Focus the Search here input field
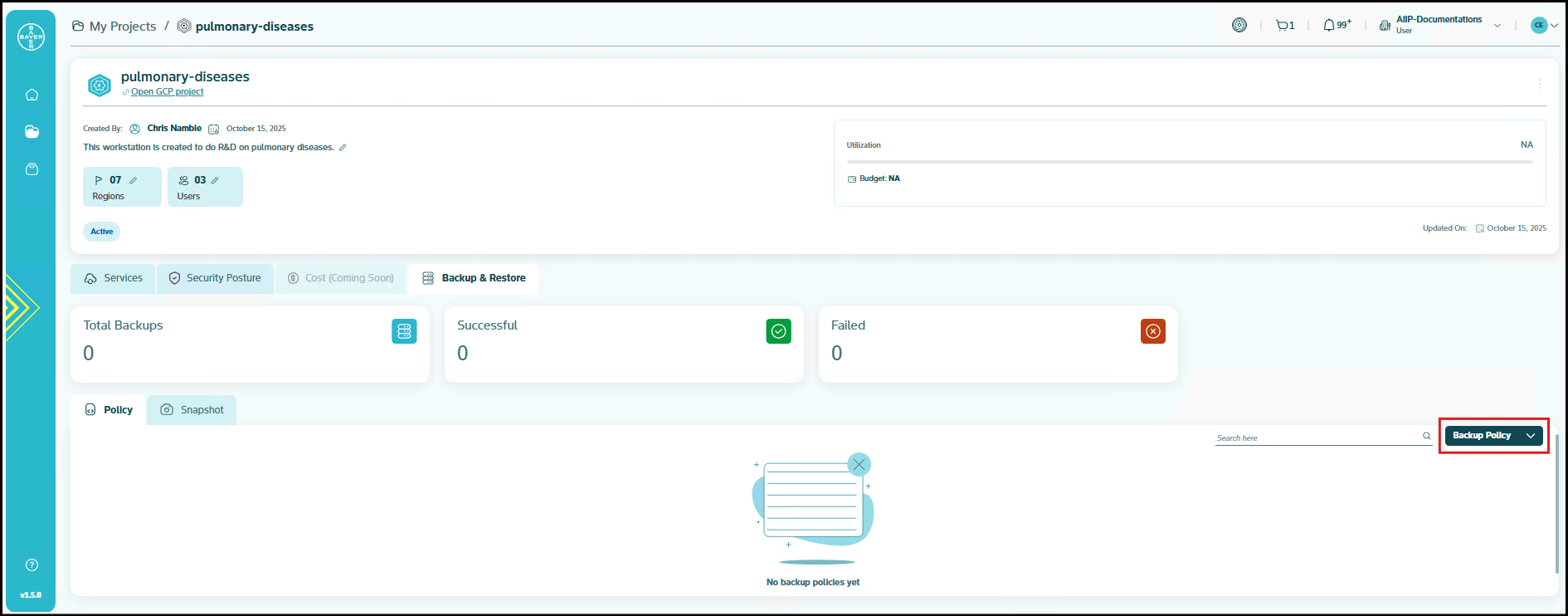The width and height of the screenshot is (1568, 616). (1317, 438)
